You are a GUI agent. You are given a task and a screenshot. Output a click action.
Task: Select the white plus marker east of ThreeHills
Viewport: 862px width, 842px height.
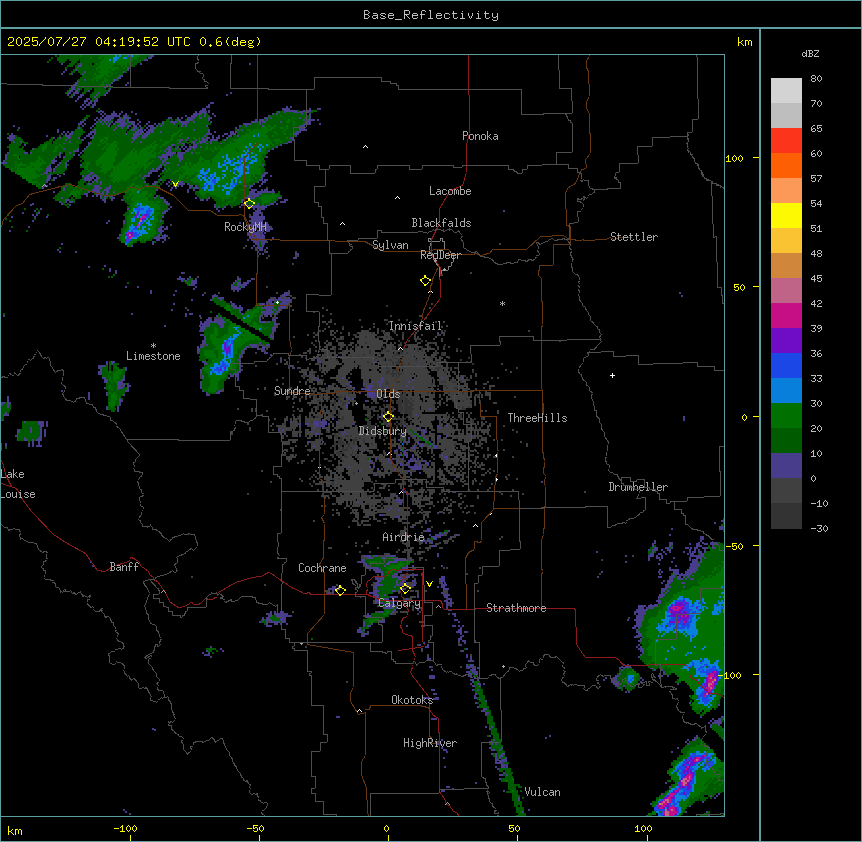pyautogui.click(x=612, y=375)
